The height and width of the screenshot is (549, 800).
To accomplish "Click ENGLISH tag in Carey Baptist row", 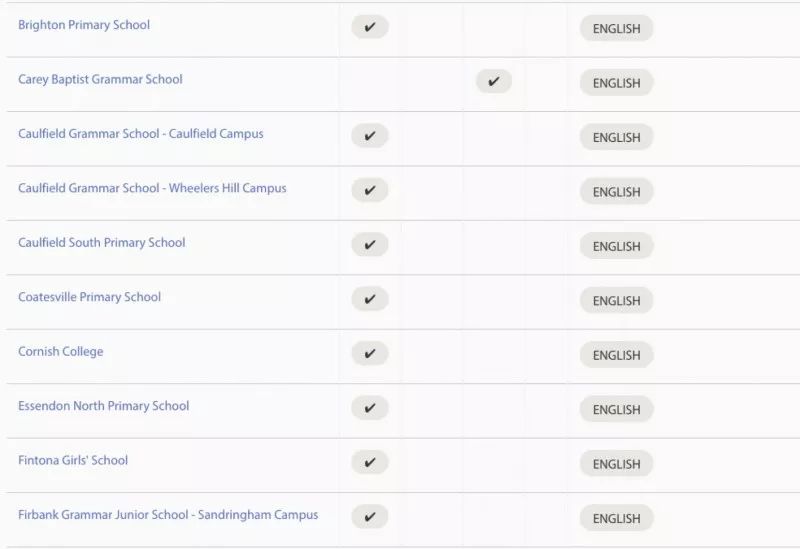I will tap(616, 83).
